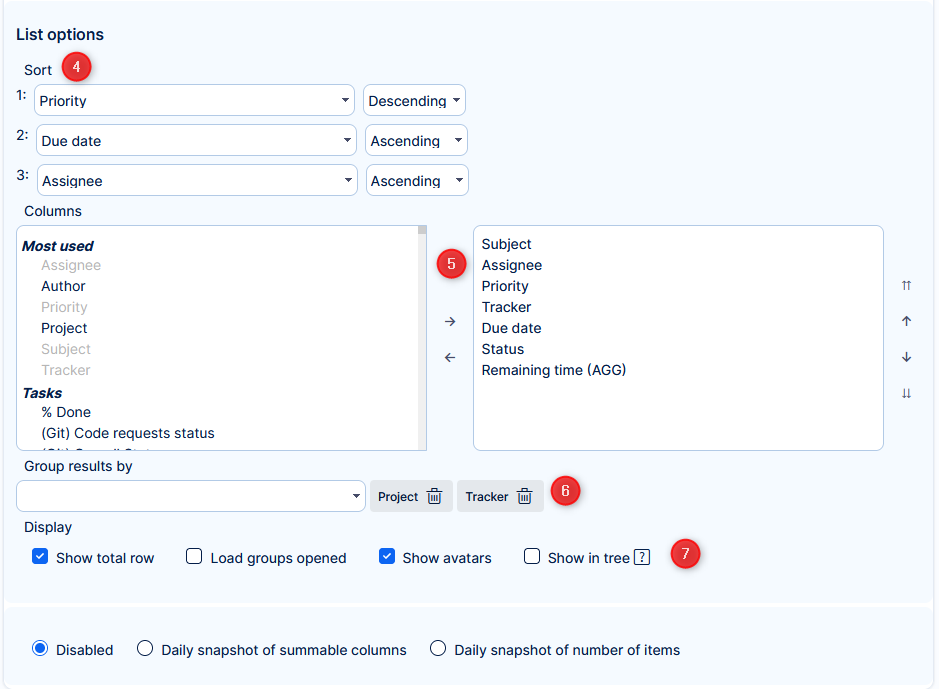Move selected column to the bottom

pos(906,394)
